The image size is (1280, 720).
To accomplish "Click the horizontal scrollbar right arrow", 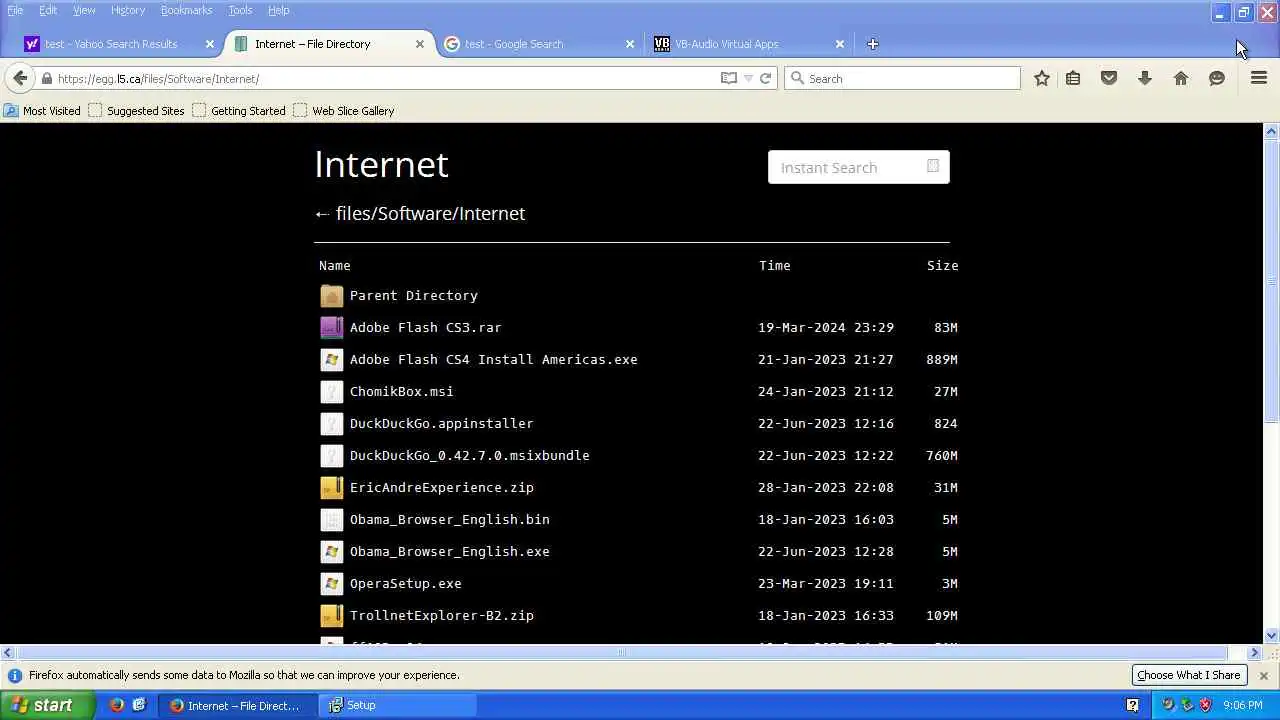I will click(1254, 653).
